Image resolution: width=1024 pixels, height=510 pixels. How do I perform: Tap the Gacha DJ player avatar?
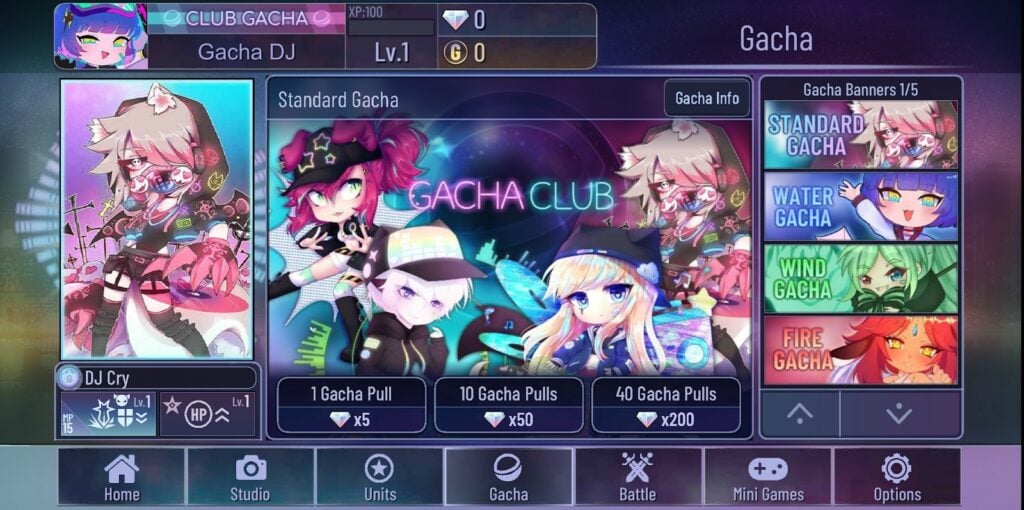tap(101, 37)
